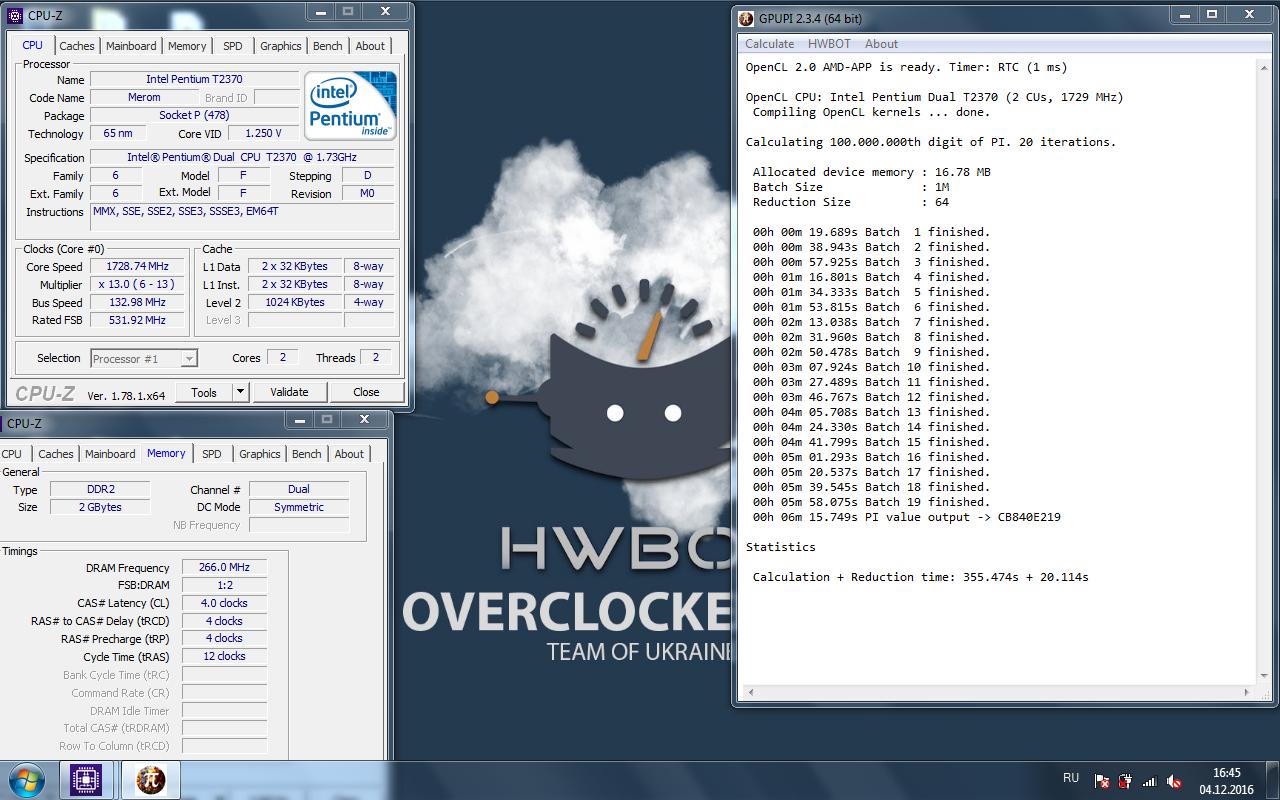Switch to Caches tab in processor window
This screenshot has width=1280, height=800.
(x=77, y=46)
